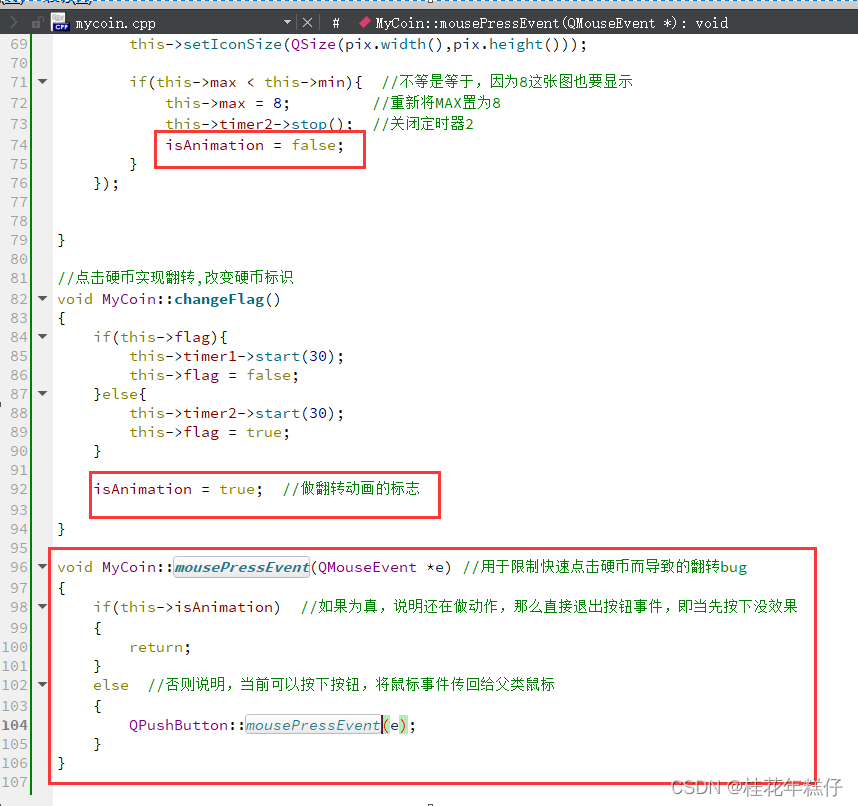Click 'this->timer2->start(30);' line
858x806 pixels.
(x=236, y=413)
